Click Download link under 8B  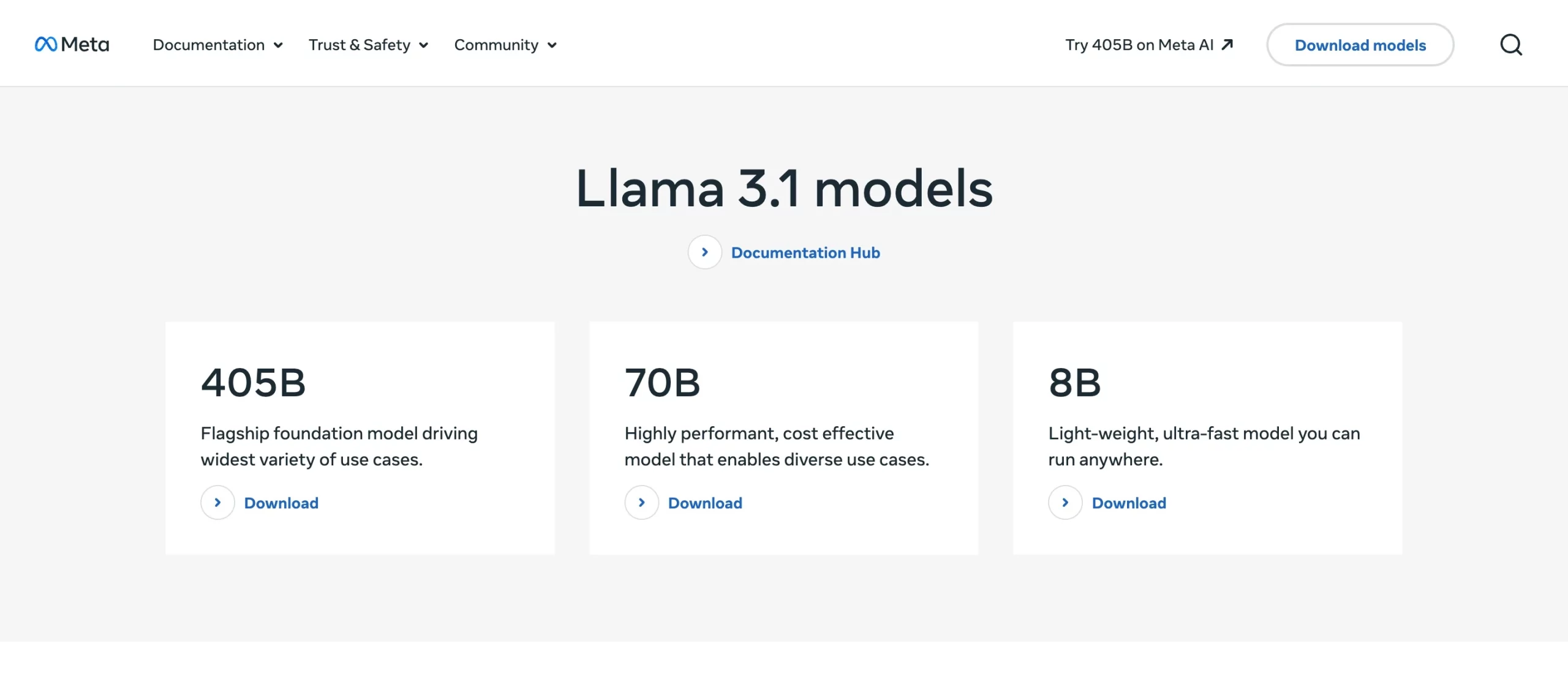point(1129,503)
